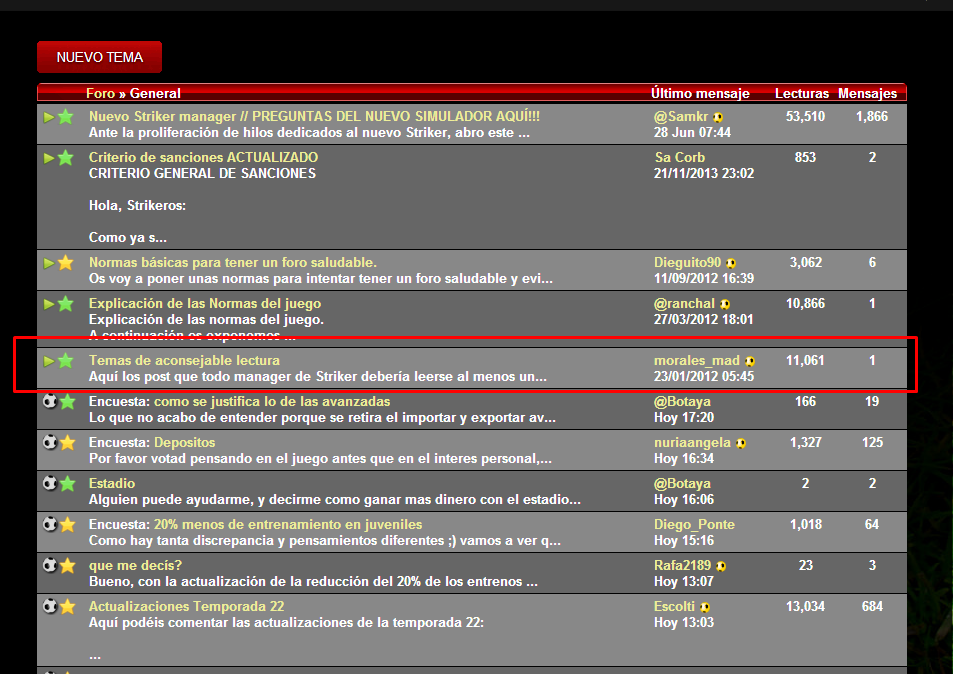This screenshot has height=674, width=953.
Task: Open poll 20% menos de entrenamiento en juveniles
Action: (x=287, y=524)
